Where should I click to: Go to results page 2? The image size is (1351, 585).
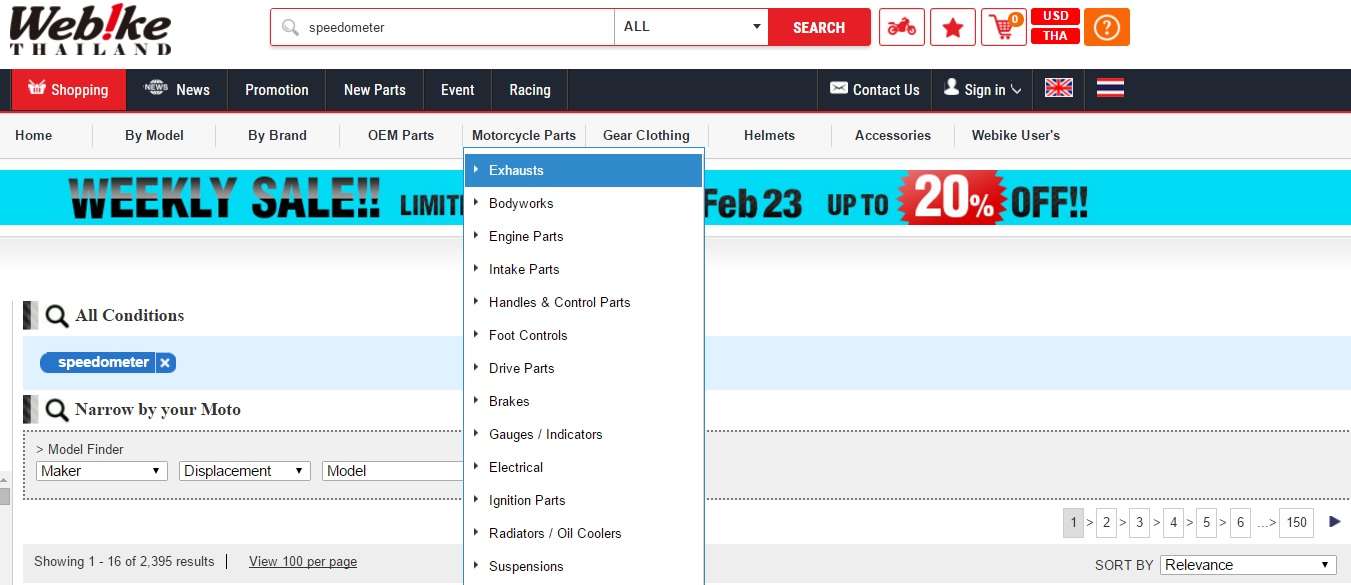point(1106,522)
